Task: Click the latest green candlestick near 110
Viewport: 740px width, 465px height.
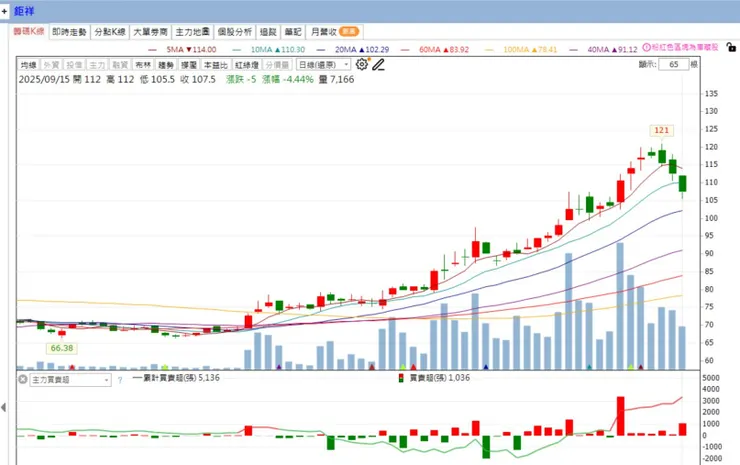Action: (x=682, y=183)
